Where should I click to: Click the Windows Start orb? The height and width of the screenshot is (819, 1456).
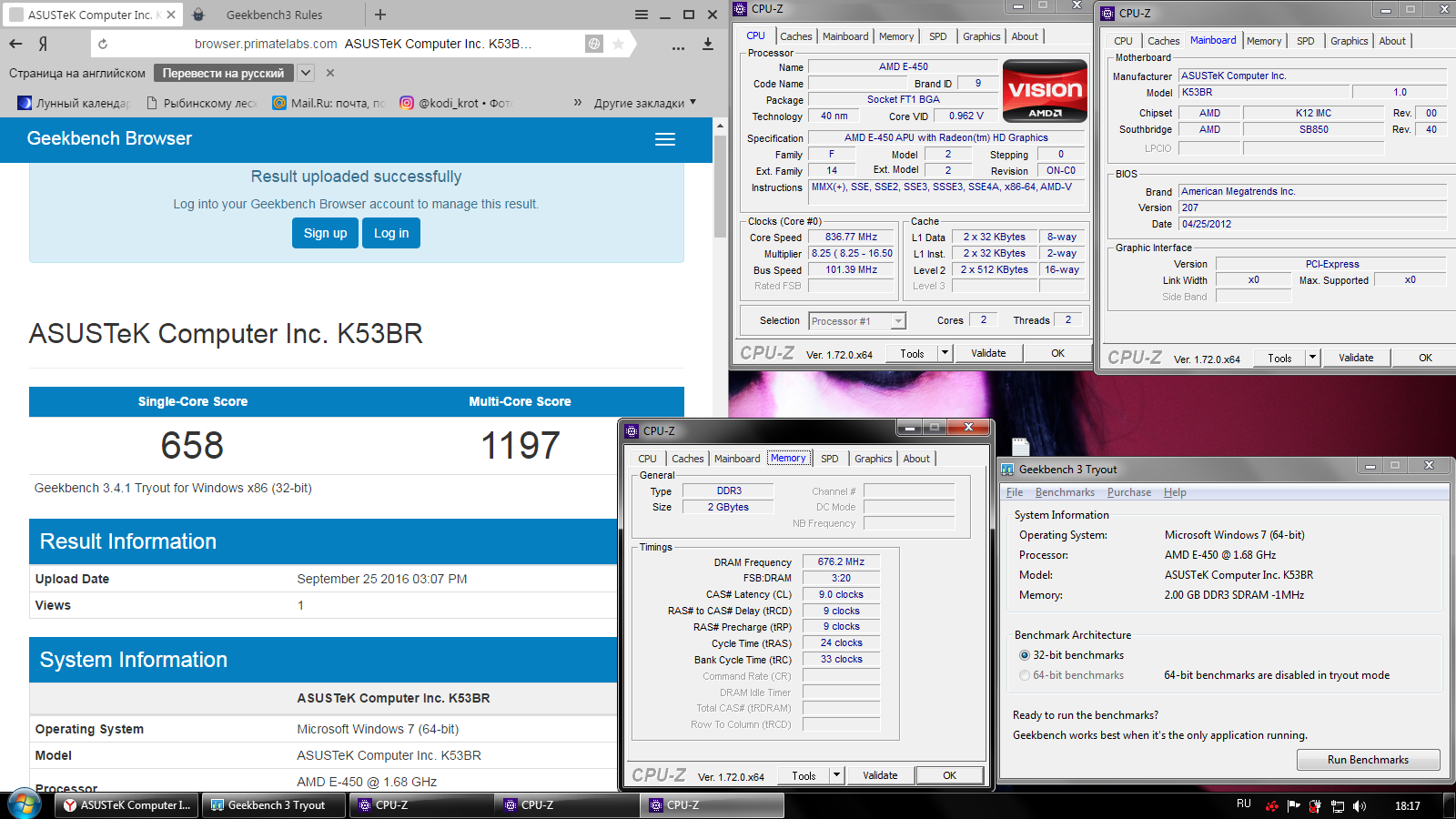click(25, 804)
